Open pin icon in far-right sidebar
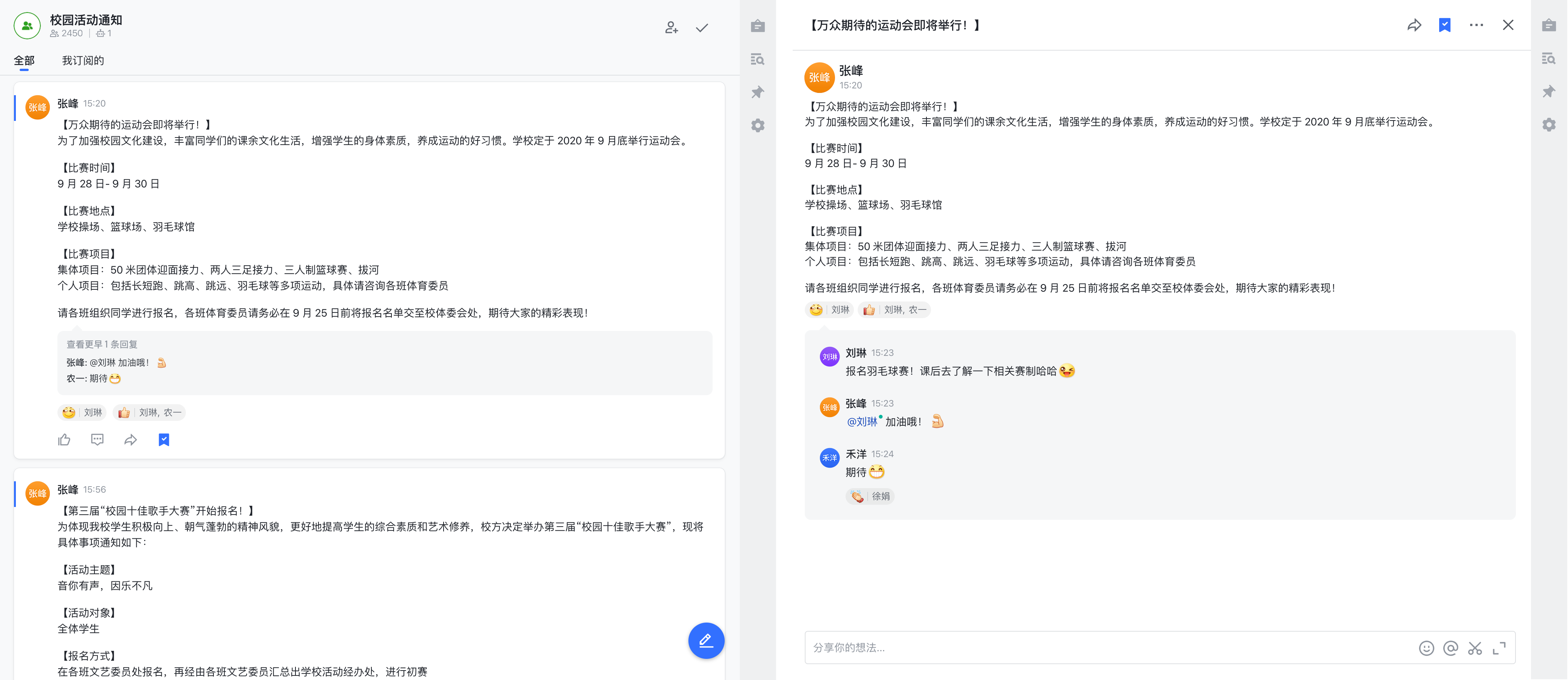The height and width of the screenshot is (680, 1568). 1549,91
